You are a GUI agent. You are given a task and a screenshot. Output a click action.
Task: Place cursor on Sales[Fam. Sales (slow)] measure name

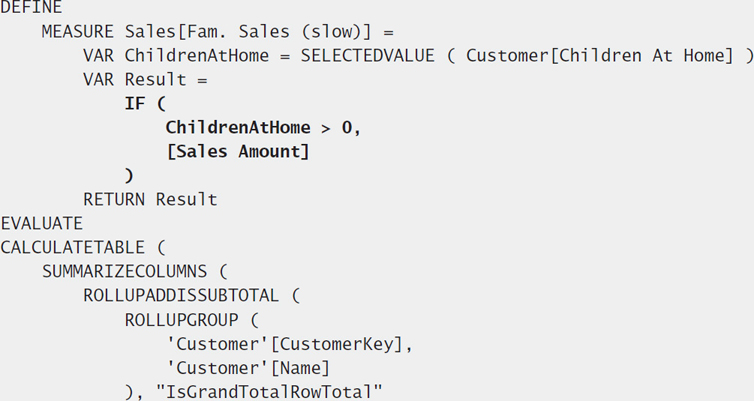[248, 32]
